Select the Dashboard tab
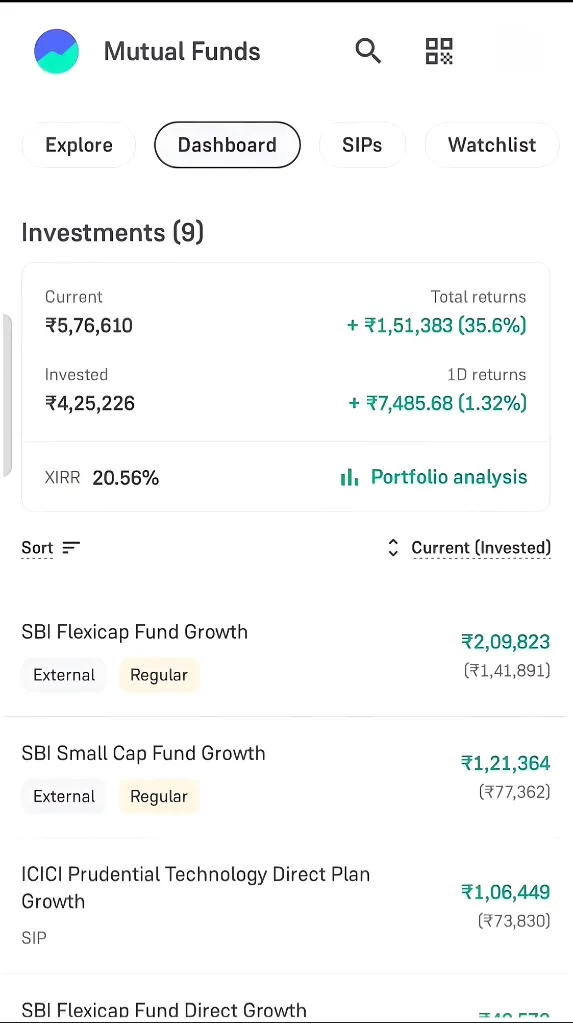Viewport: 573px width, 1025px height. [227, 144]
